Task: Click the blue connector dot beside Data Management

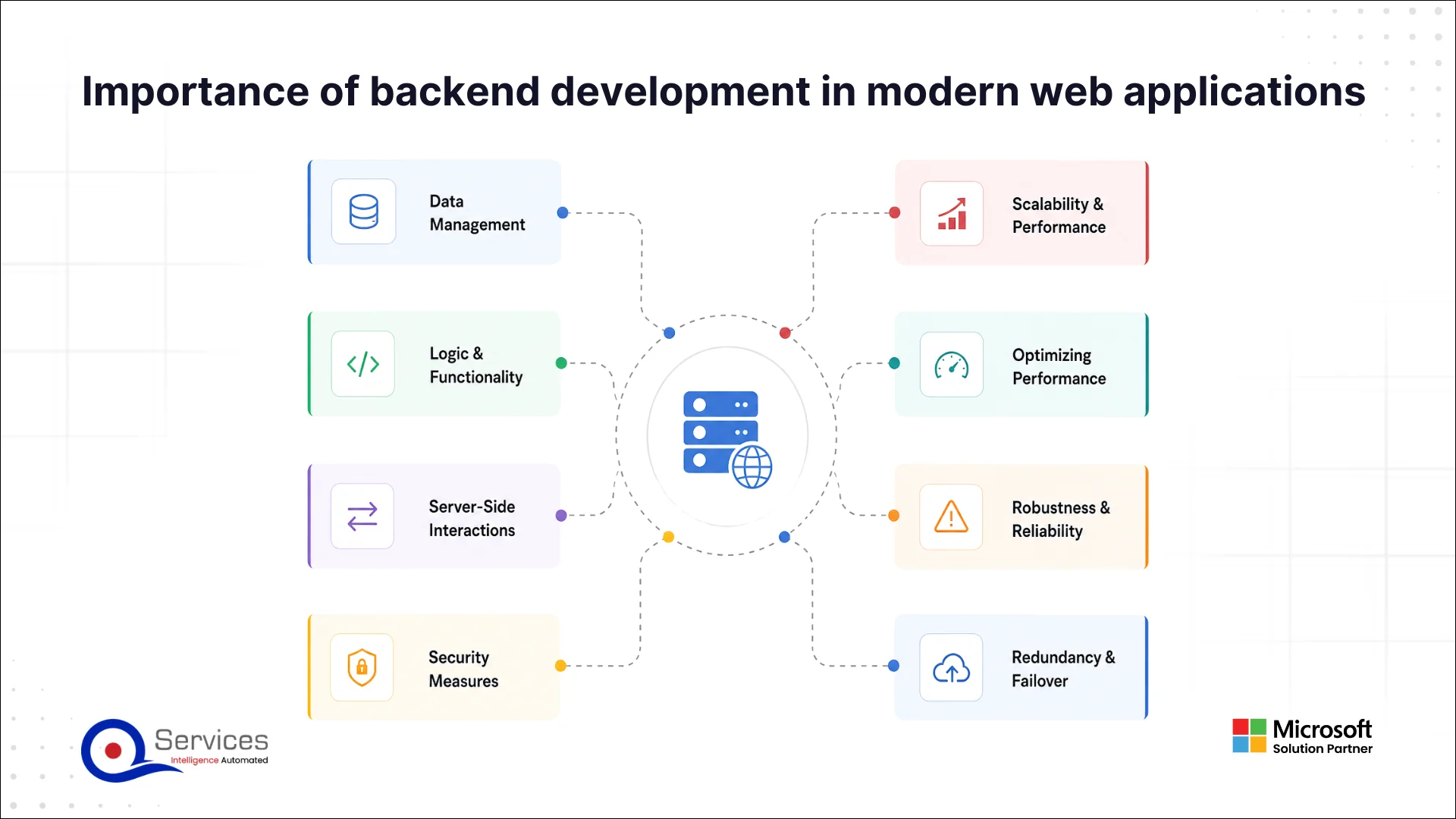Action: 563,213
